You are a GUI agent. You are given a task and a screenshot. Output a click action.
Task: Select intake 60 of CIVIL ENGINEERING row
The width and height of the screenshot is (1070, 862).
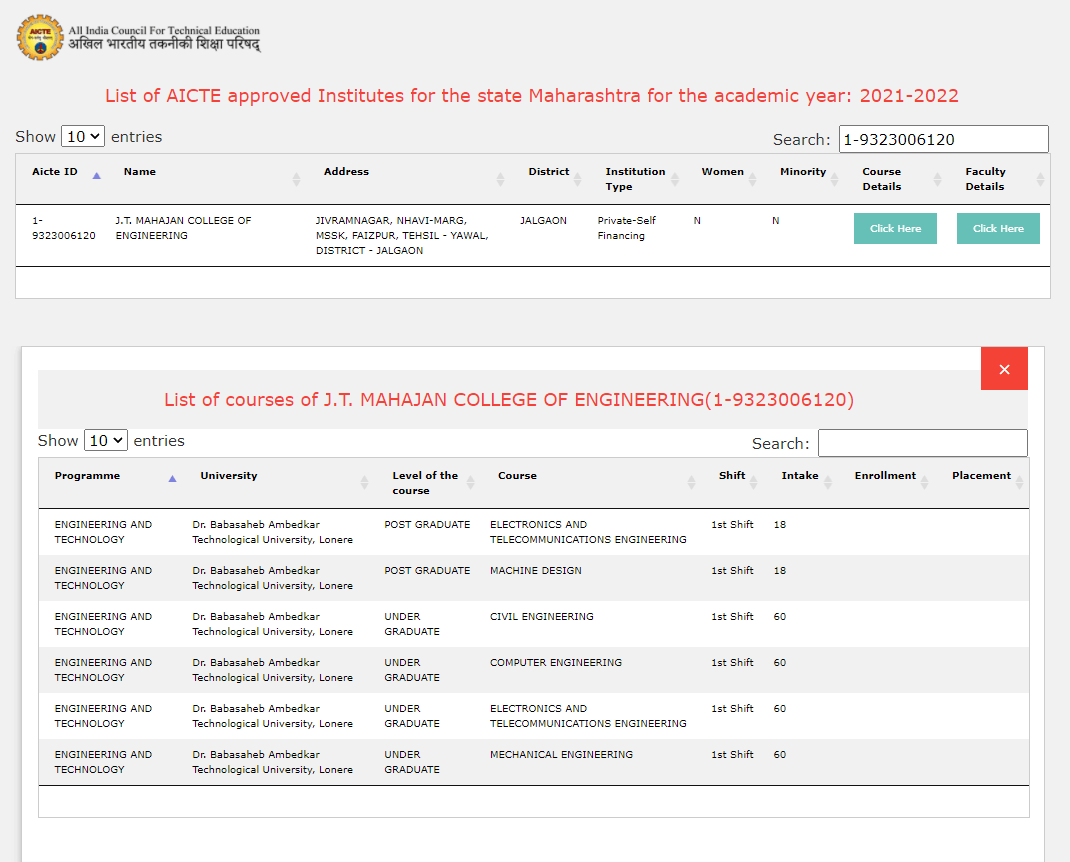(780, 616)
